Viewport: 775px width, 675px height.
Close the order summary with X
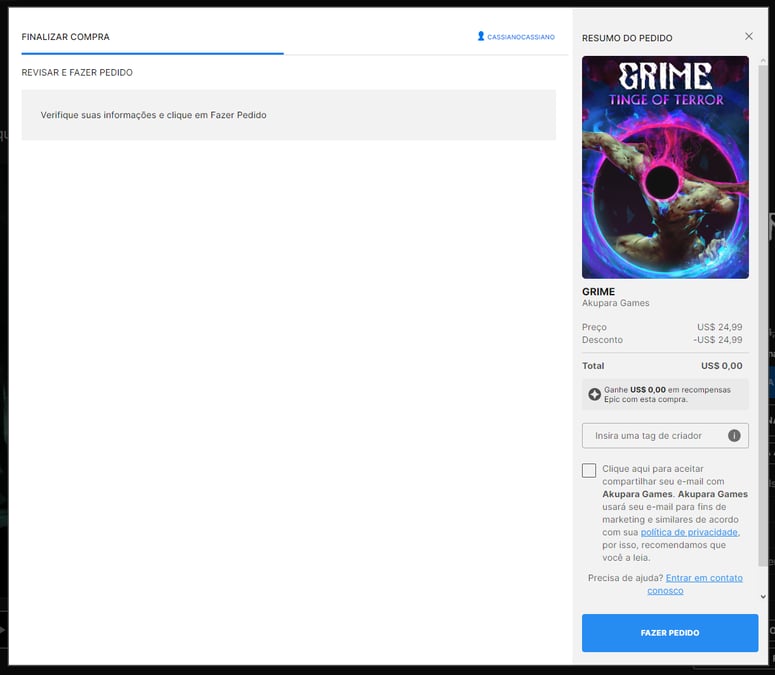click(749, 36)
